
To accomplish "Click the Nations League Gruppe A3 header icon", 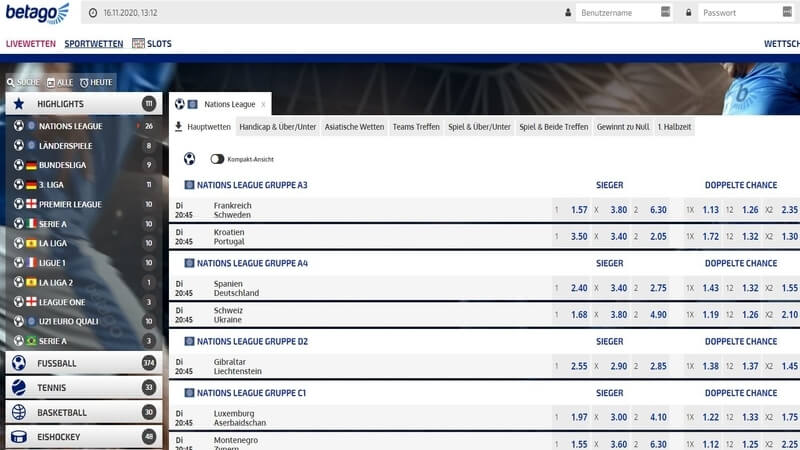I will [189, 185].
